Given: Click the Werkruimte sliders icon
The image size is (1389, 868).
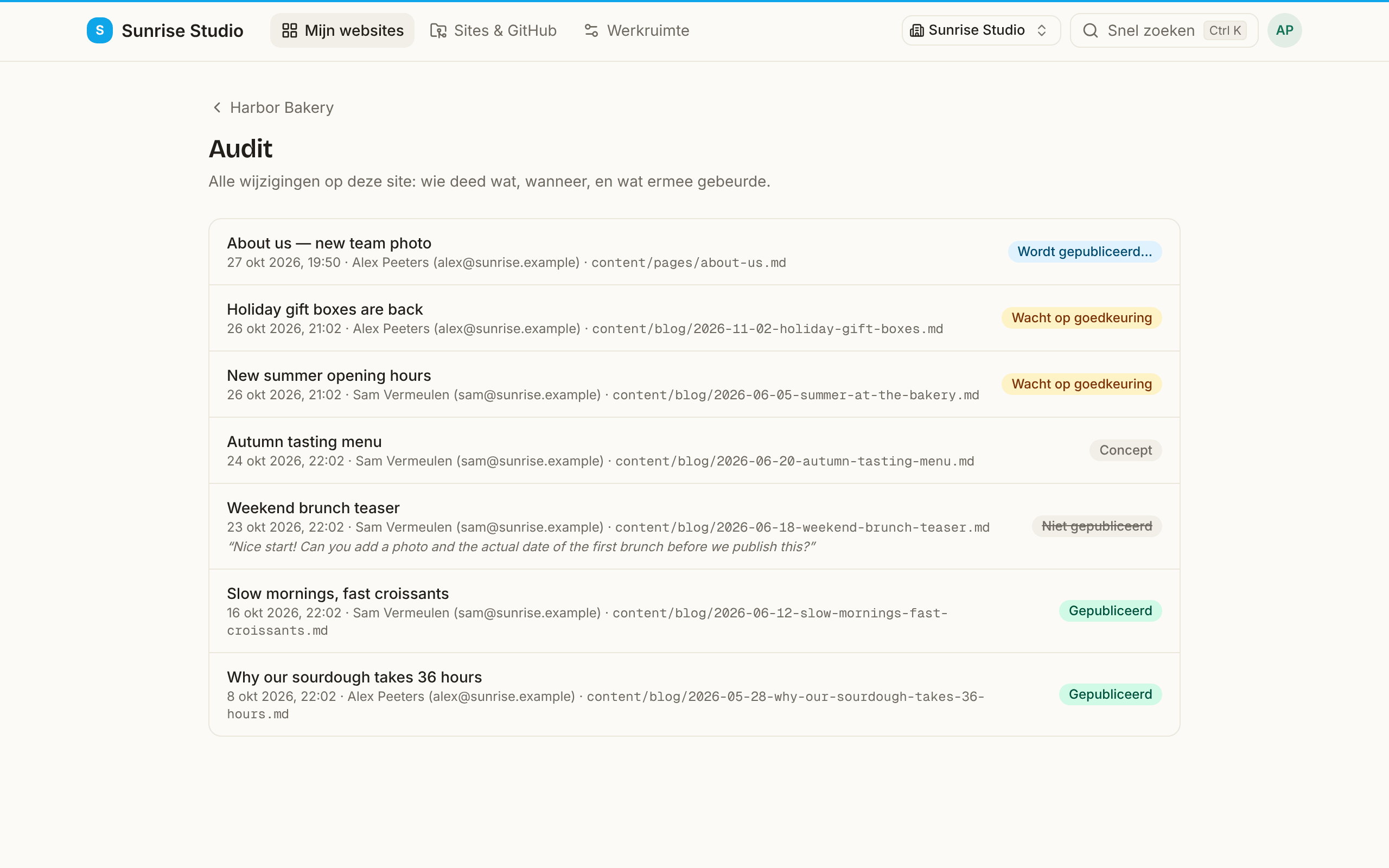Looking at the screenshot, I should click(591, 30).
